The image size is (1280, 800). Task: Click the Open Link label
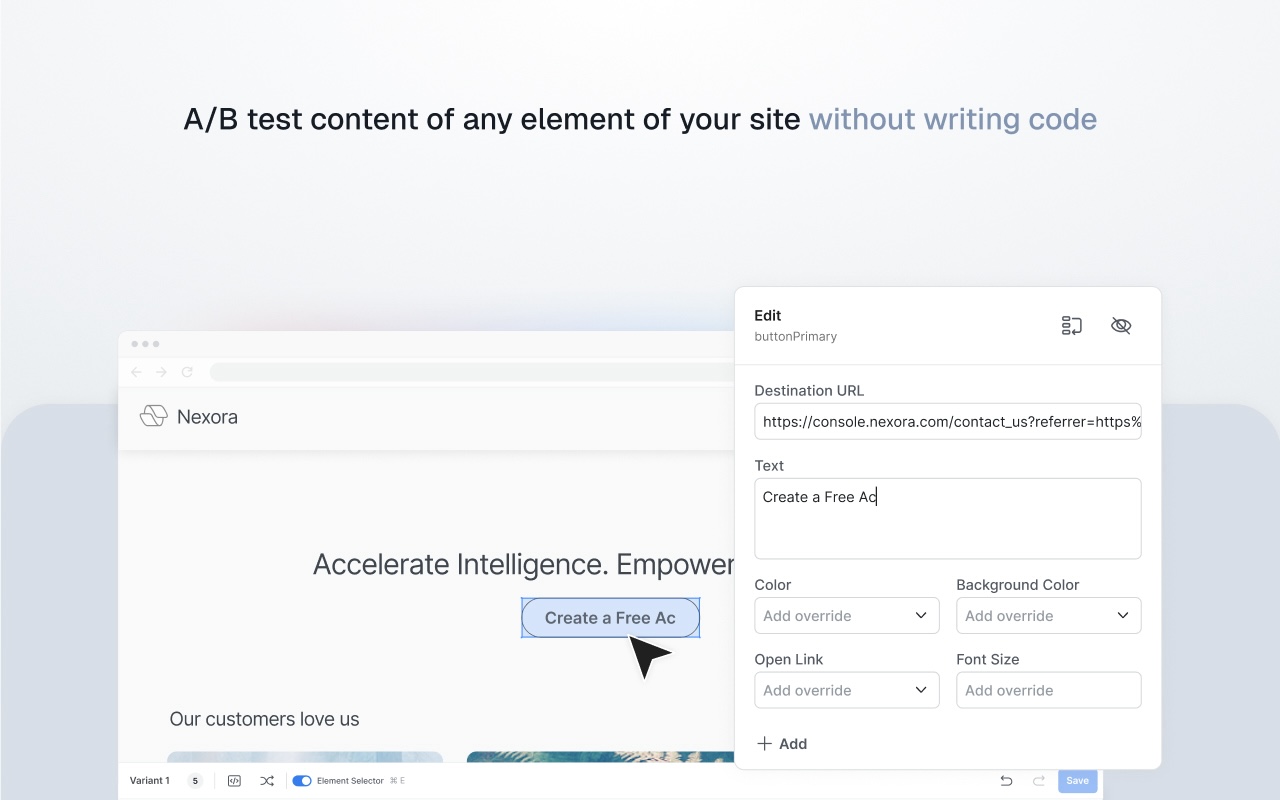pos(789,660)
